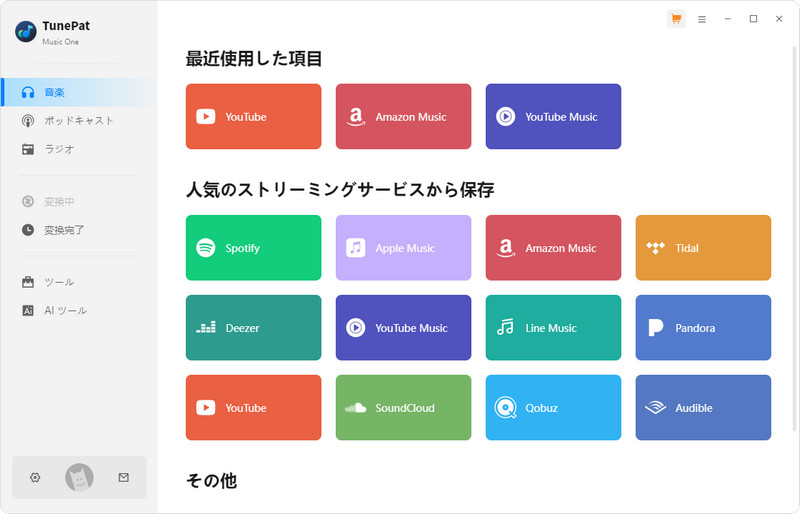Open 変換完了 history
The width and height of the screenshot is (800, 514).
tap(79, 230)
